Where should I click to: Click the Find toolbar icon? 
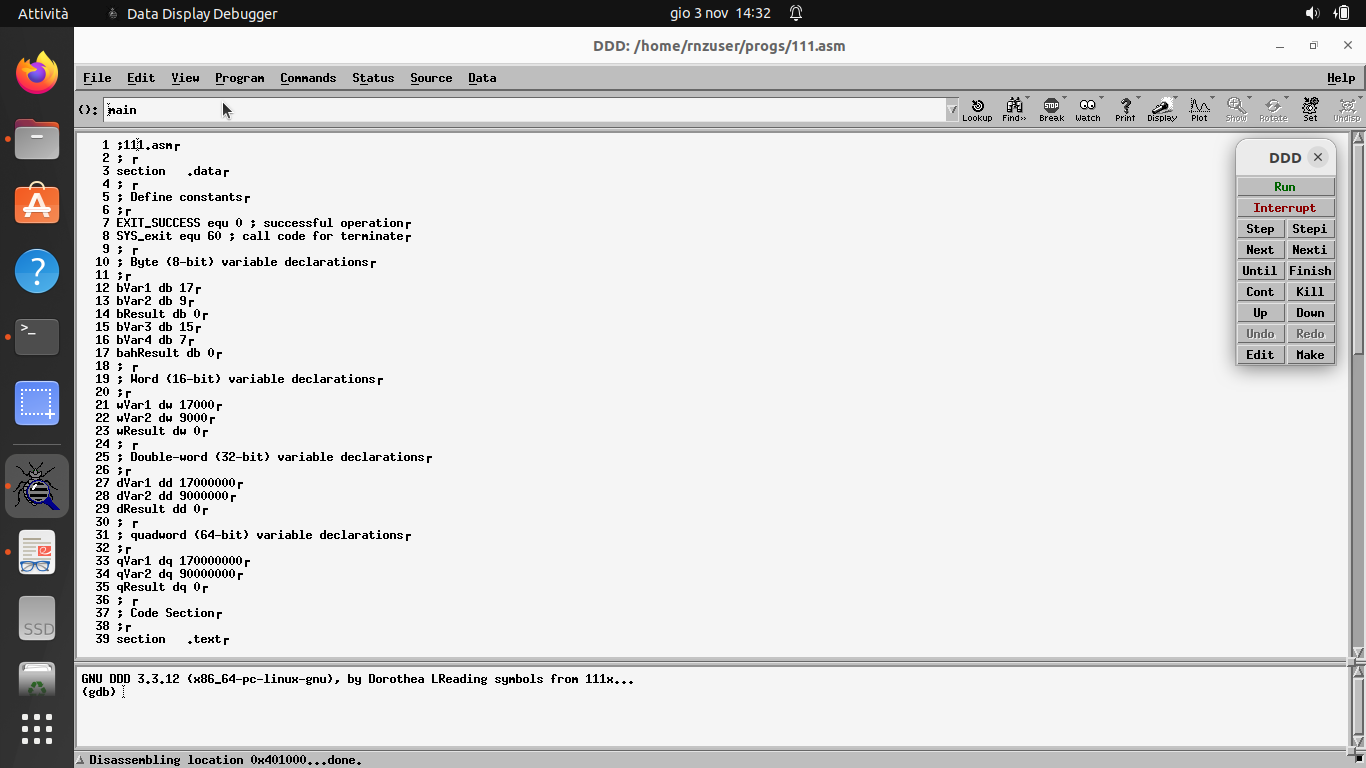tap(1014, 109)
